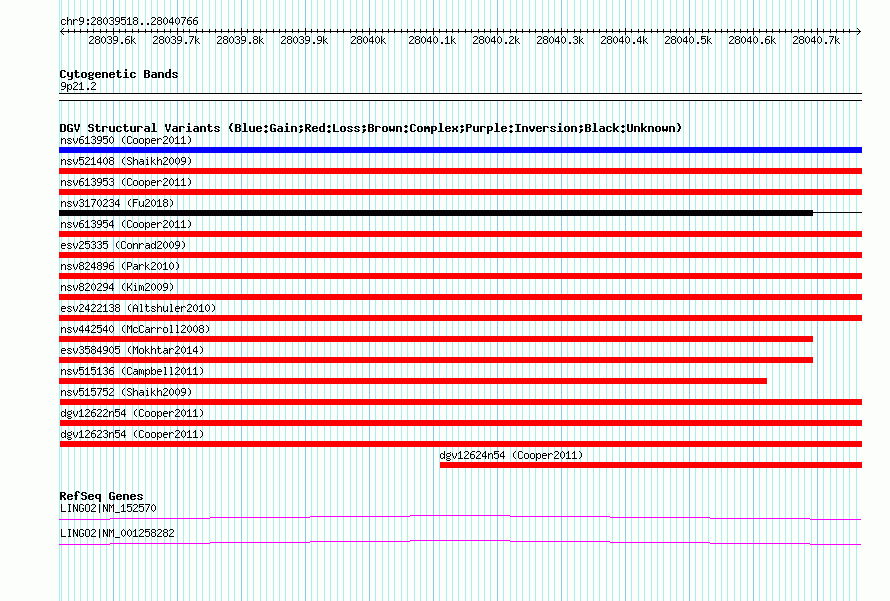Select the nsv613954 (Cooper2011) label
This screenshot has width=890, height=601.
(x=126, y=224)
